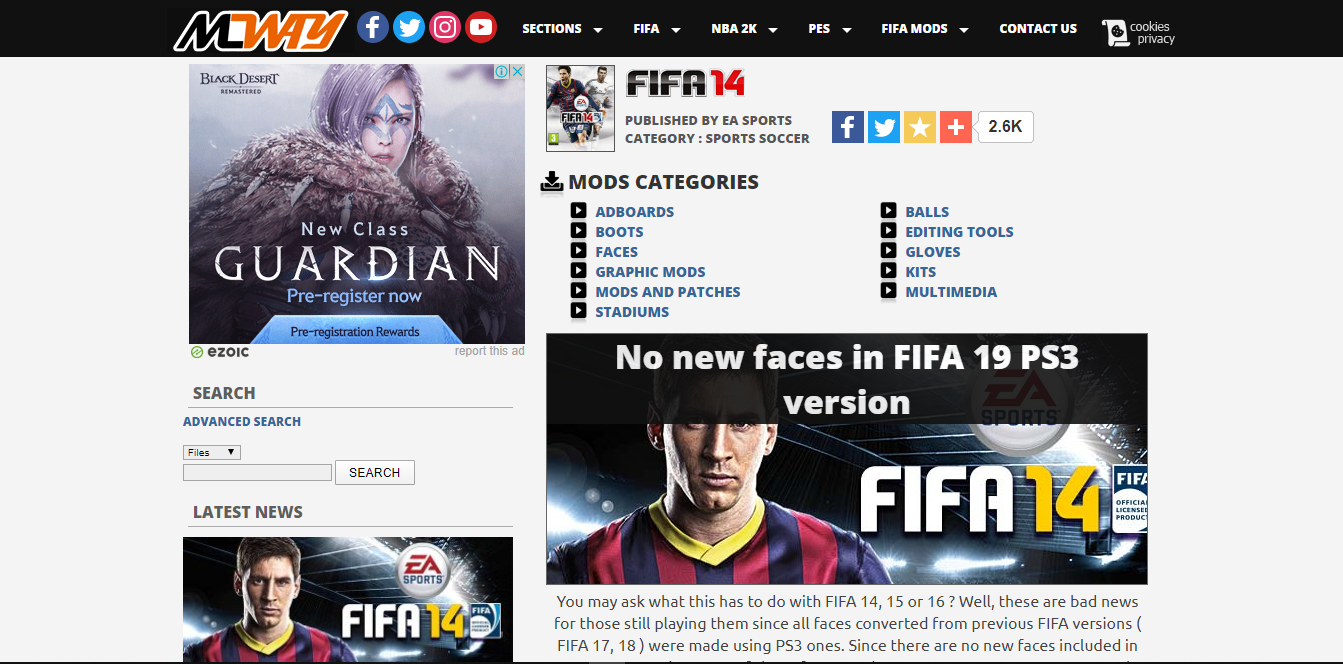
Task: Open the MODS AND PATCHES category
Action: (668, 292)
